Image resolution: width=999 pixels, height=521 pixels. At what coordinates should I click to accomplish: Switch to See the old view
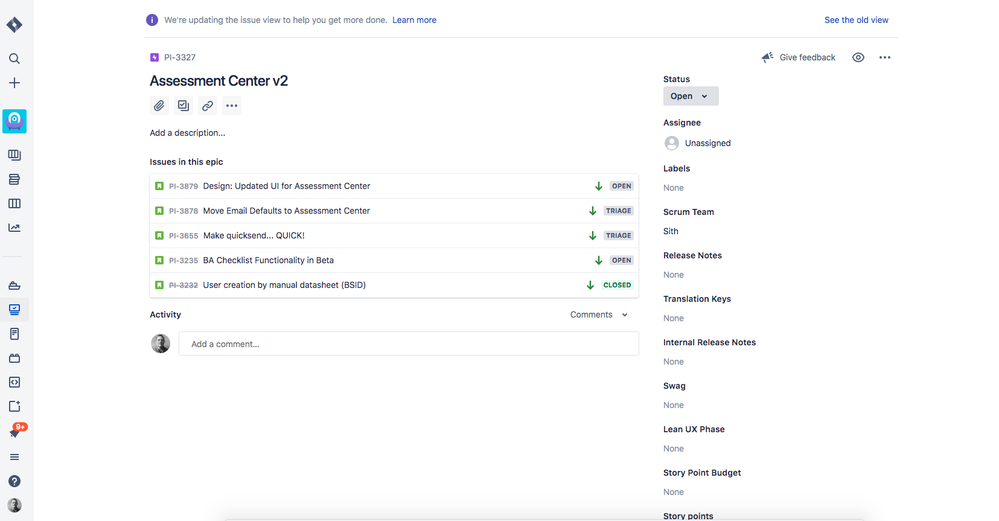pos(856,20)
